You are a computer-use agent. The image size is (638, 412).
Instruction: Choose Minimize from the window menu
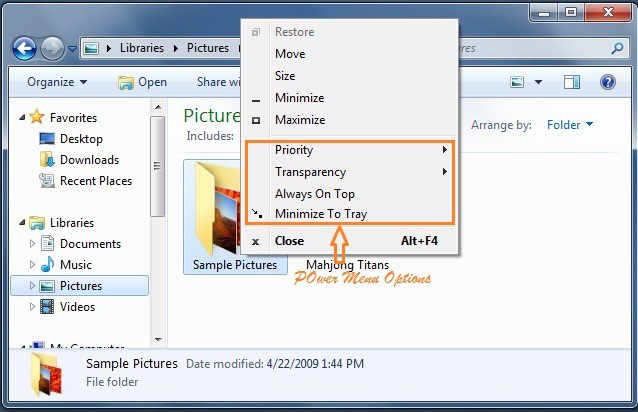click(x=349, y=98)
